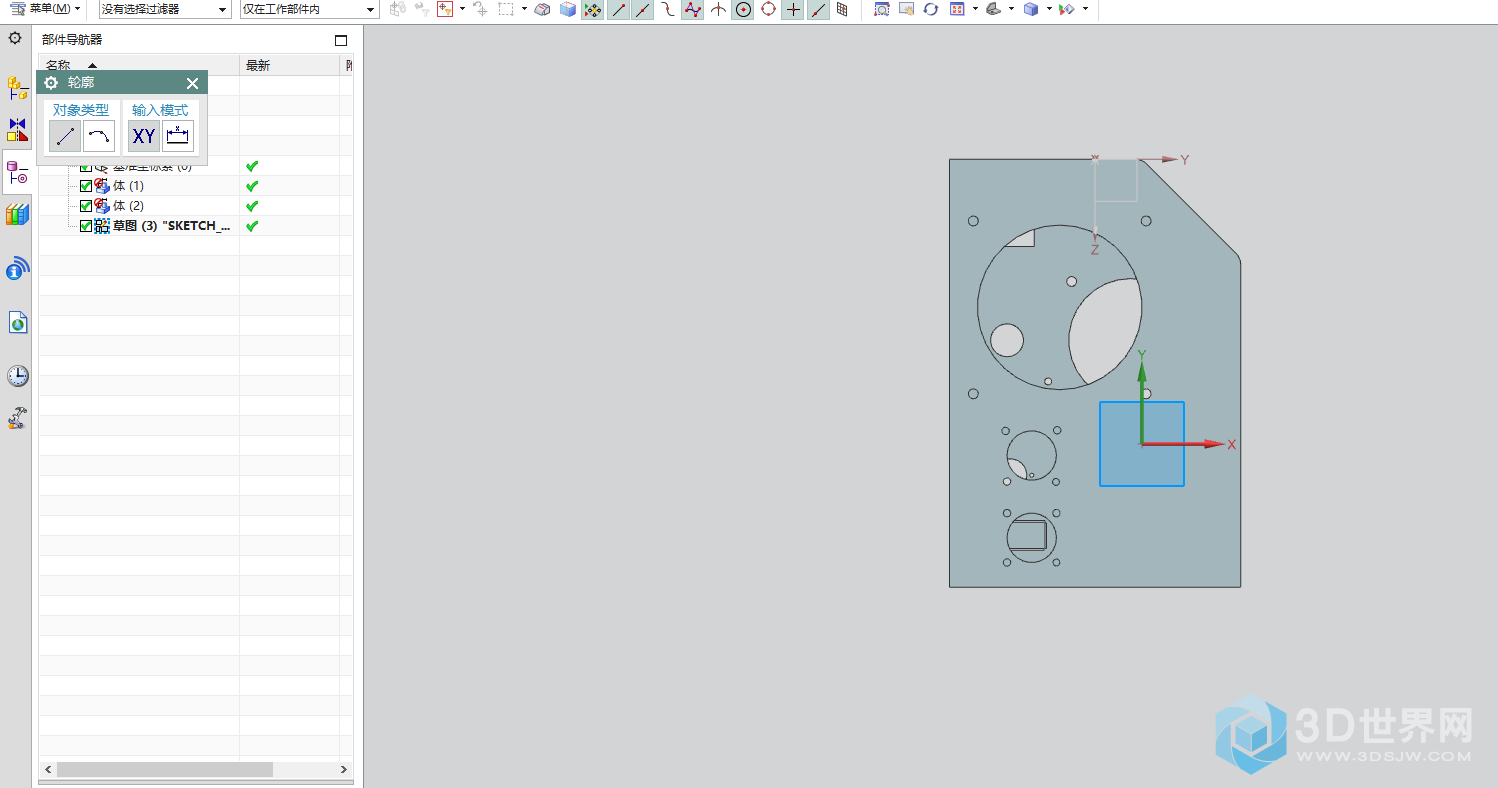Screen dimensions: 1498x788
Task: Switch input mode to parameter dimension
Action: click(178, 136)
